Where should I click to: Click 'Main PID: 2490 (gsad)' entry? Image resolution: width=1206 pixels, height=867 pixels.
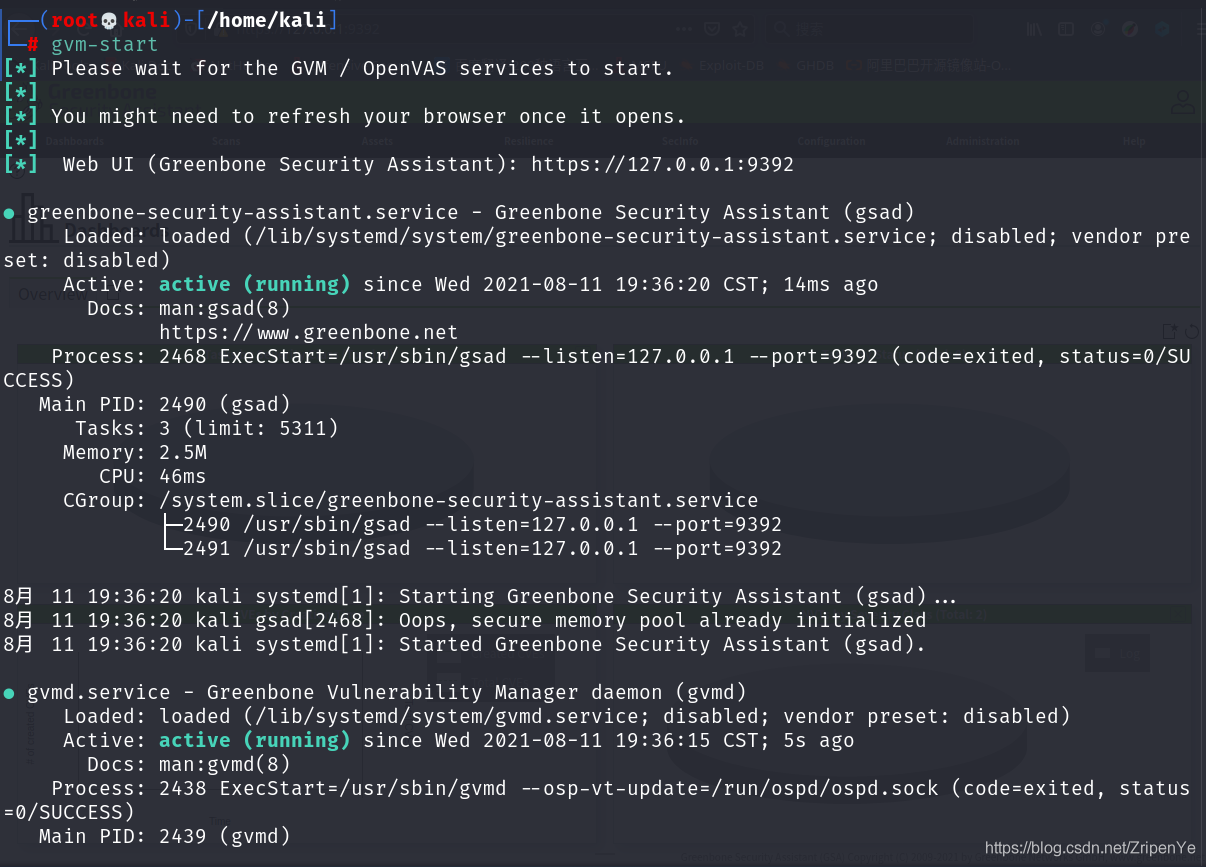click(165, 404)
